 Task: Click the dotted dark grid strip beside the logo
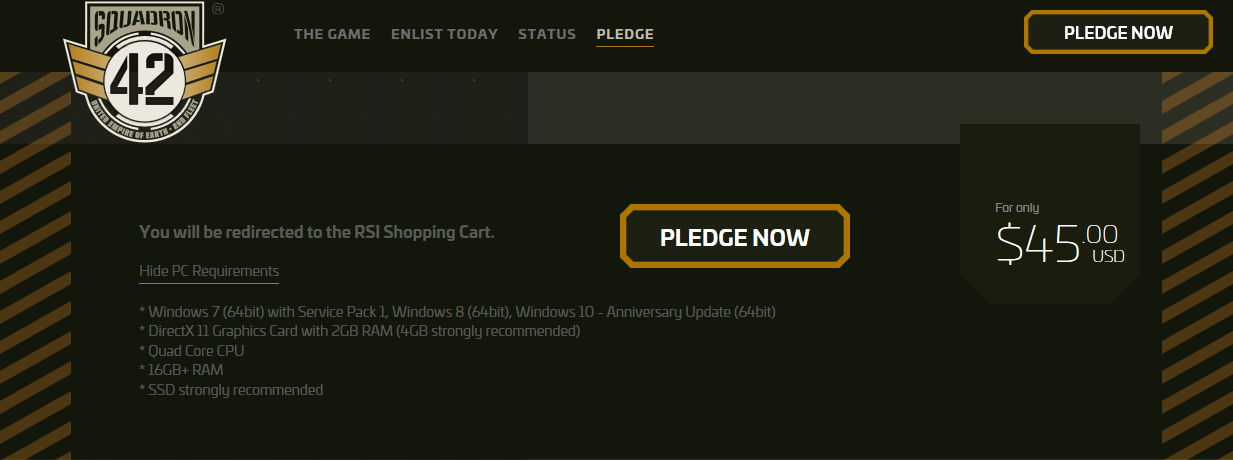tap(377, 108)
